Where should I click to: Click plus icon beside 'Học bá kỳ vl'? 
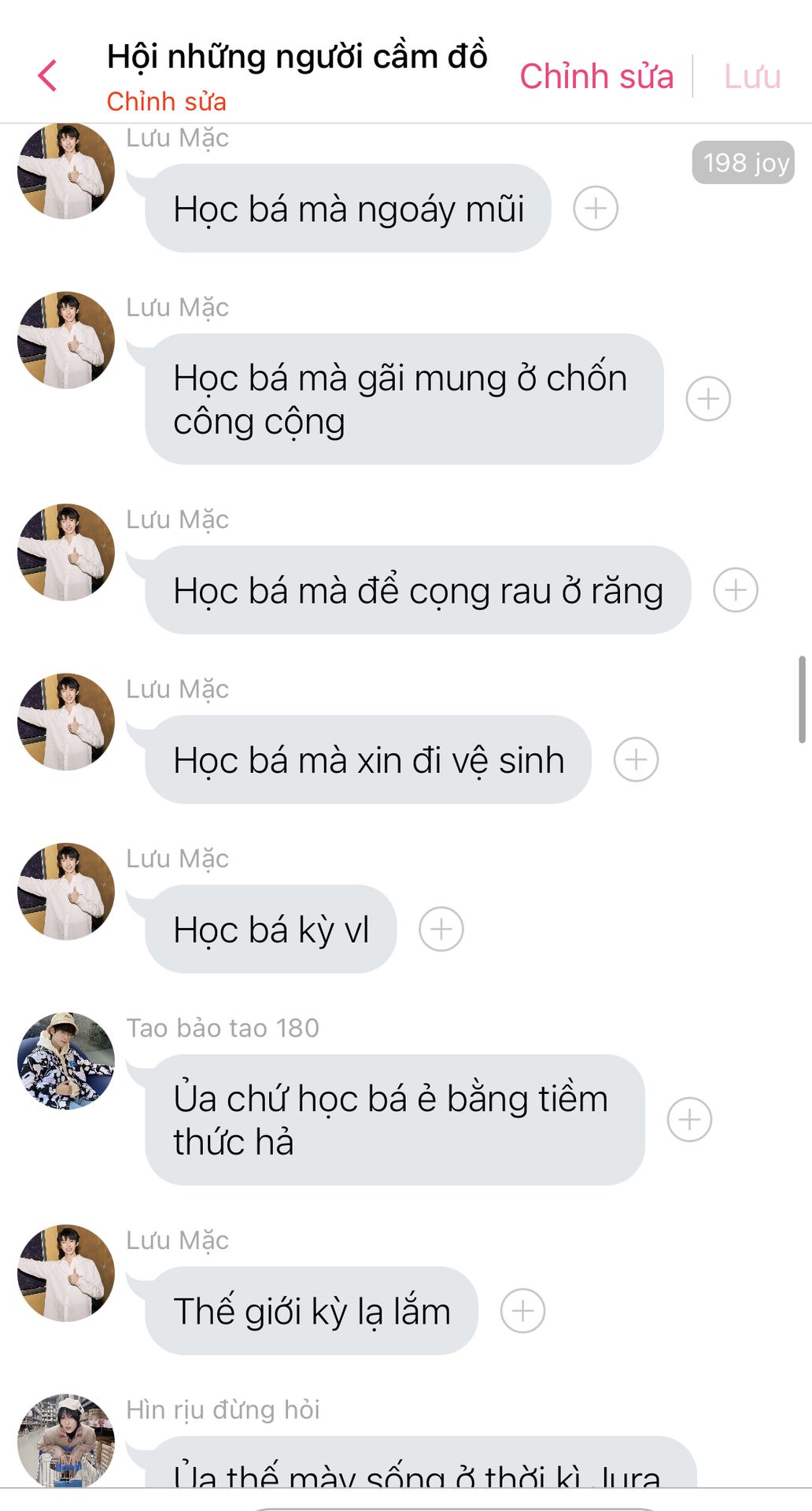point(441,929)
